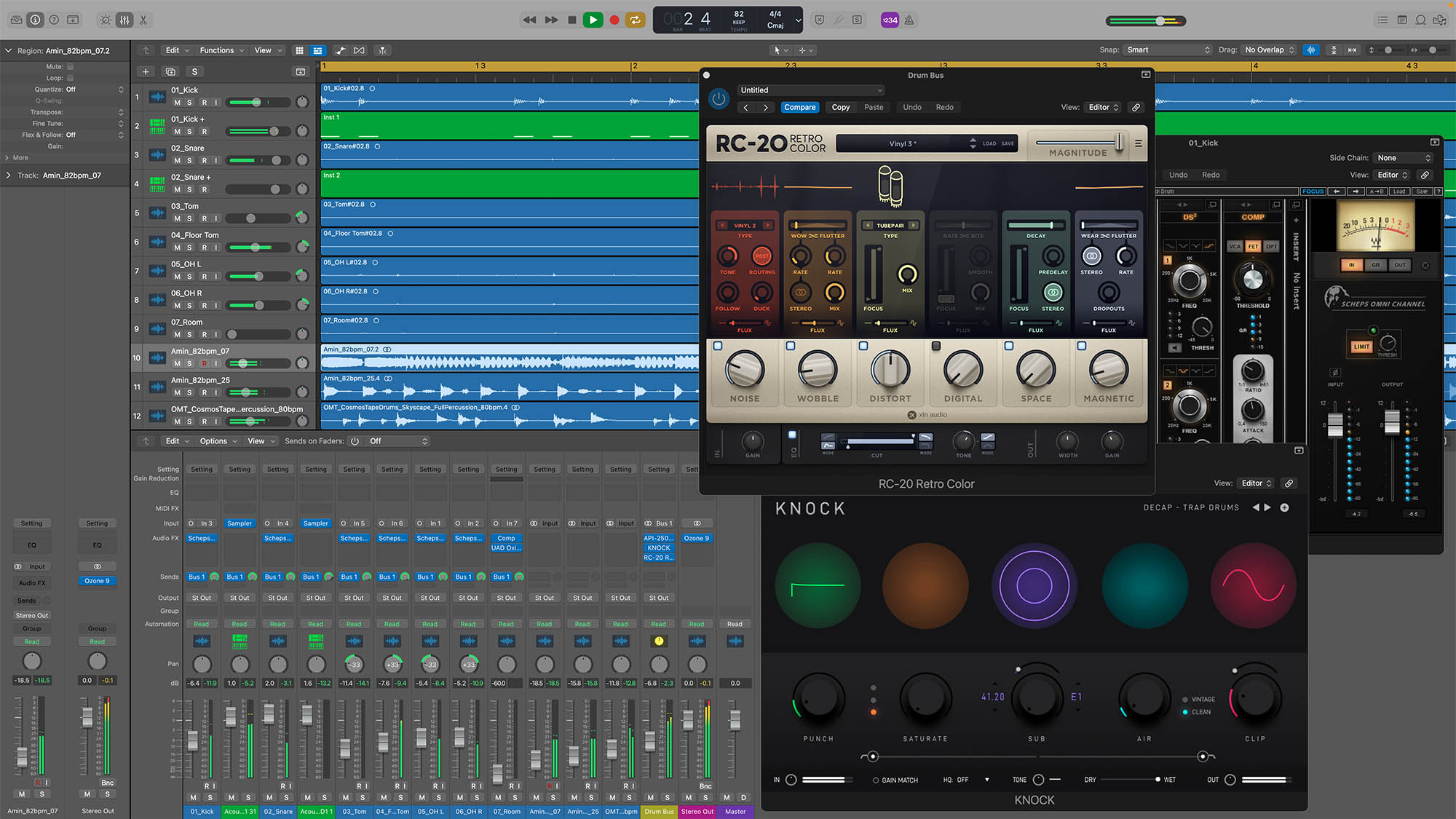Click the plus icon in KNOCK header
Image resolution: width=1456 pixels, height=819 pixels.
click(x=1285, y=507)
